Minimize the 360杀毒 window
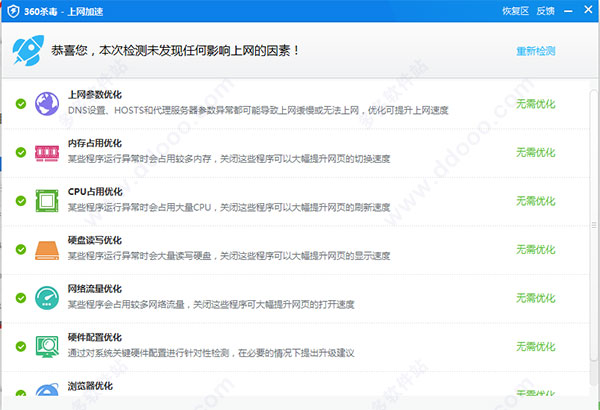 (568, 11)
